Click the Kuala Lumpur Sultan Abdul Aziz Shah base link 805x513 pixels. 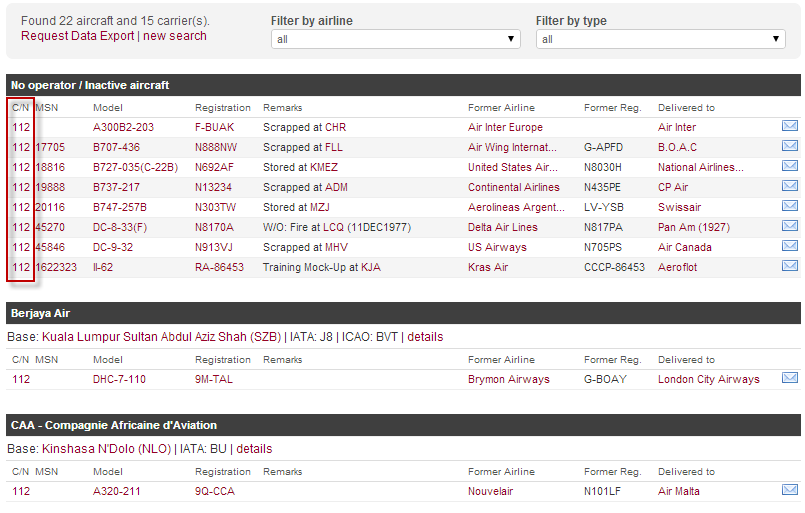coord(161,337)
